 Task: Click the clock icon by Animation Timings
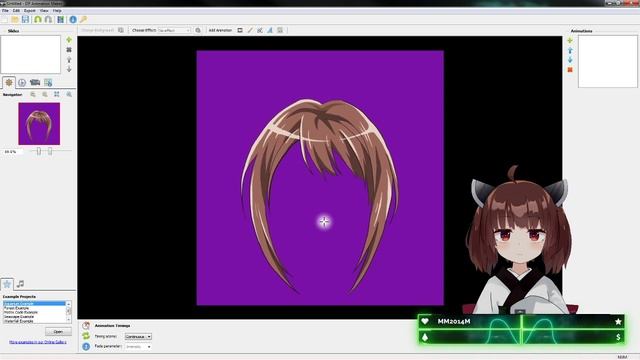(86, 325)
